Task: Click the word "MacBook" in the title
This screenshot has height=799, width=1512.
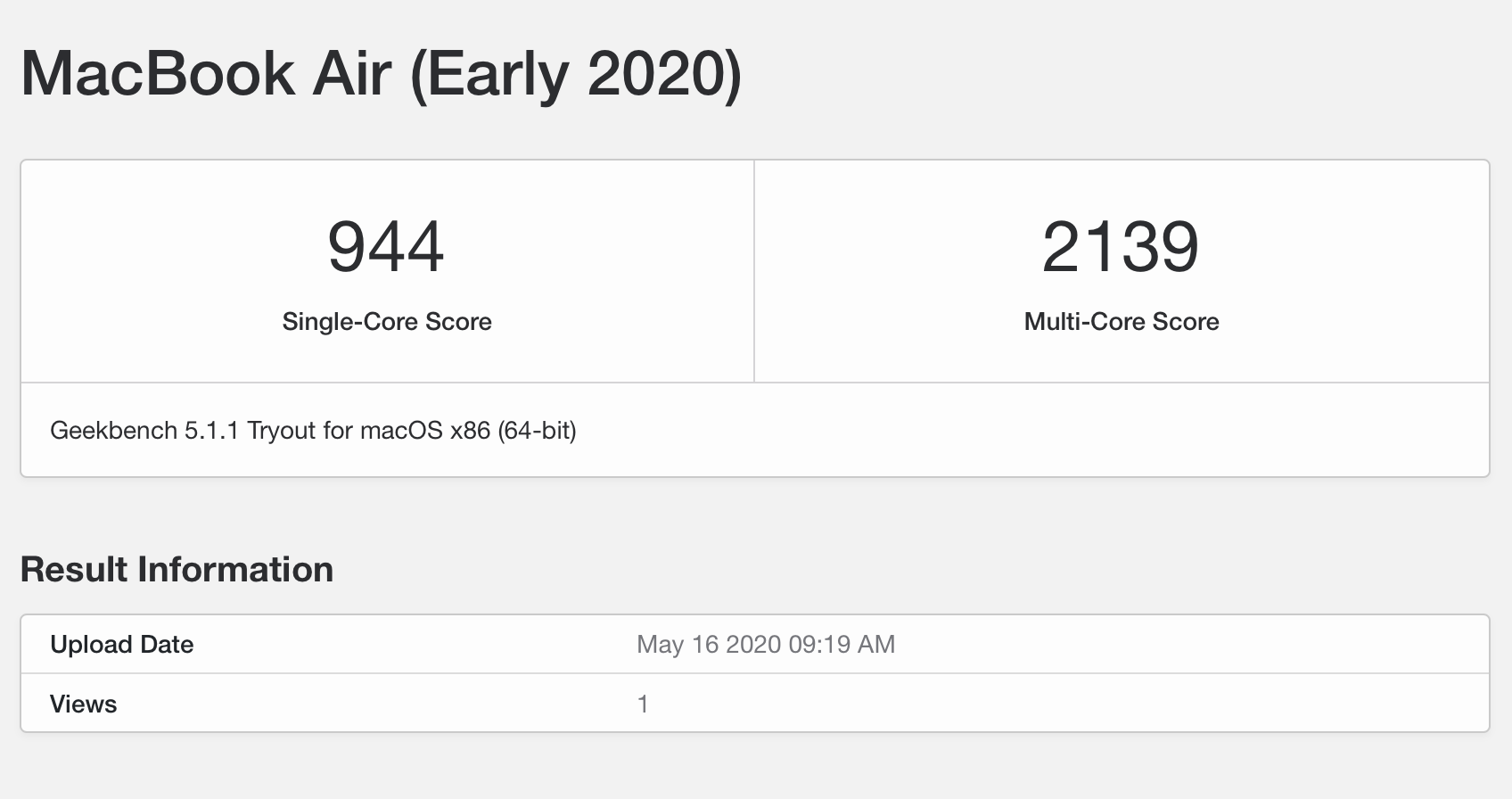Action: coord(157,73)
